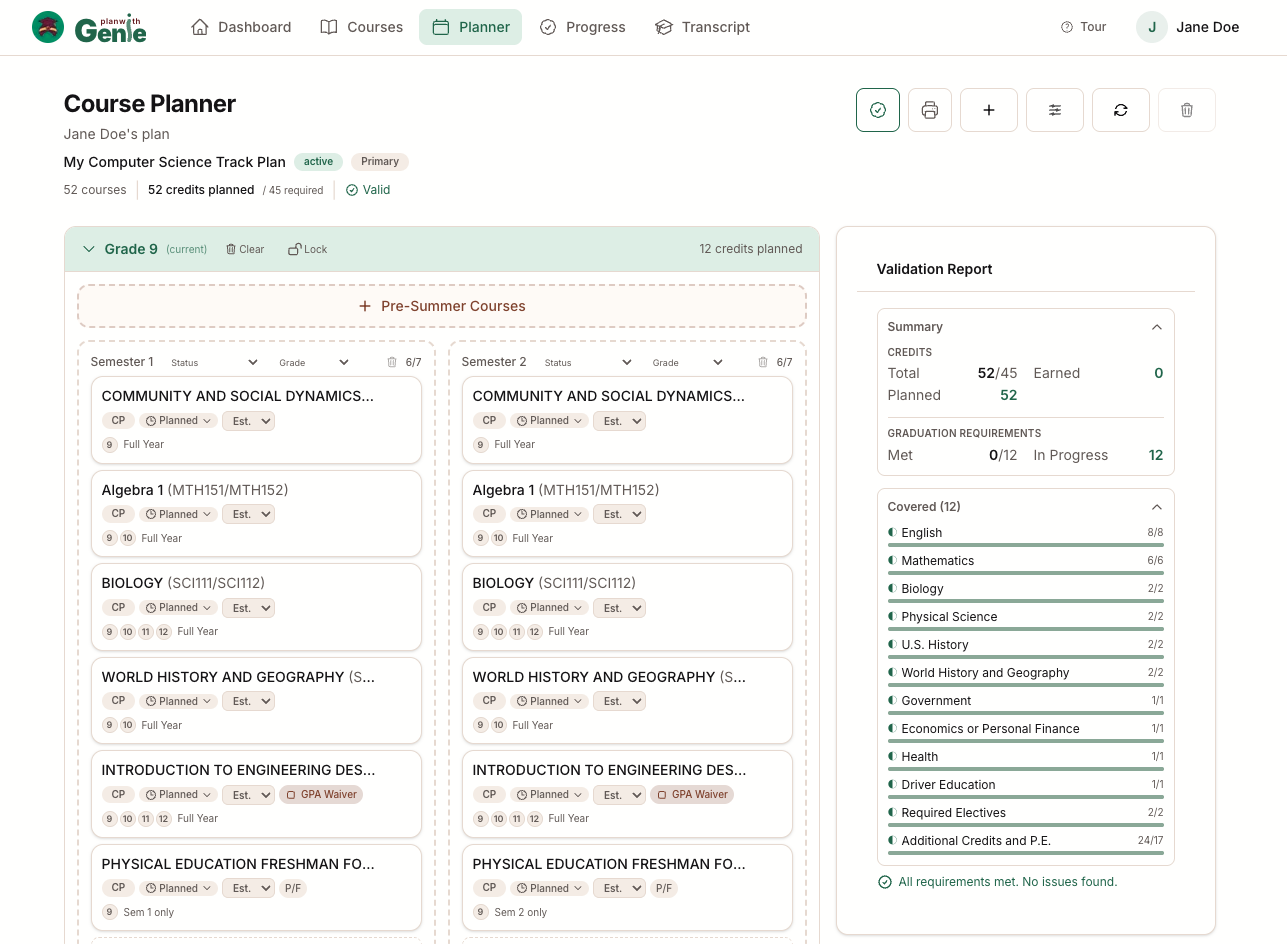This screenshot has width=1287, height=944.
Task: Click 'Economics or Personal Finance' requirement
Action: 1025,729
